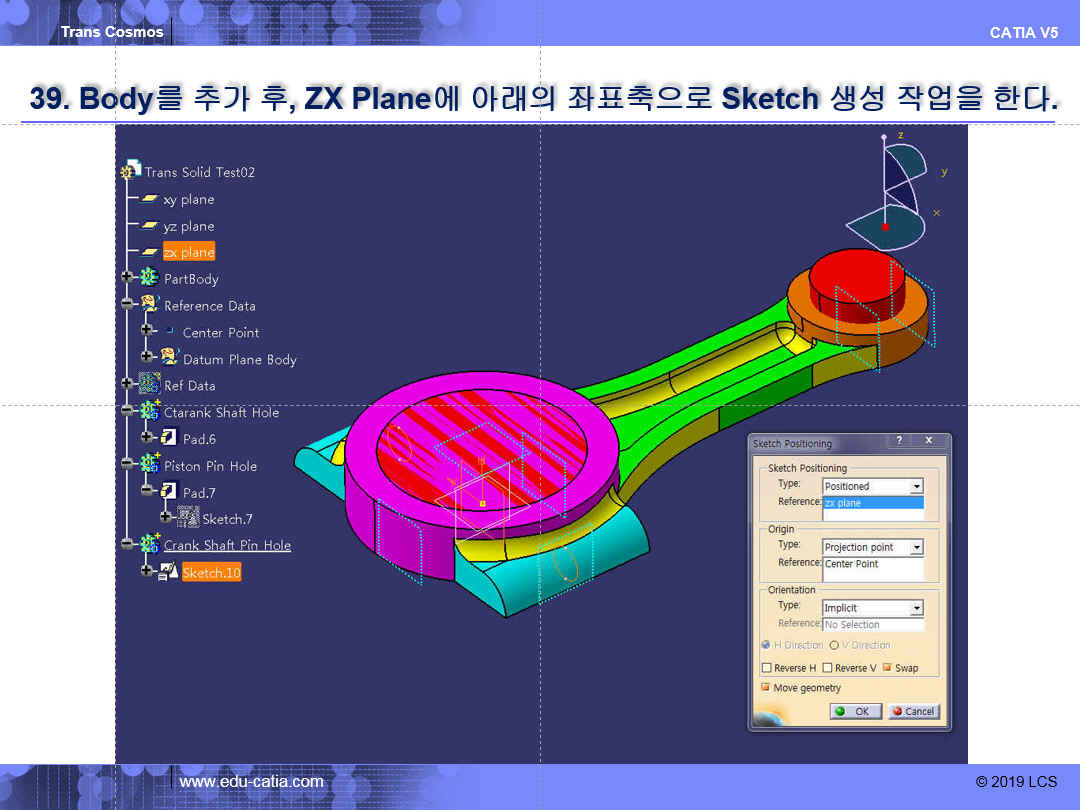Toggle the Swap checkbox
Viewport: 1080px width, 810px height.
point(887,668)
